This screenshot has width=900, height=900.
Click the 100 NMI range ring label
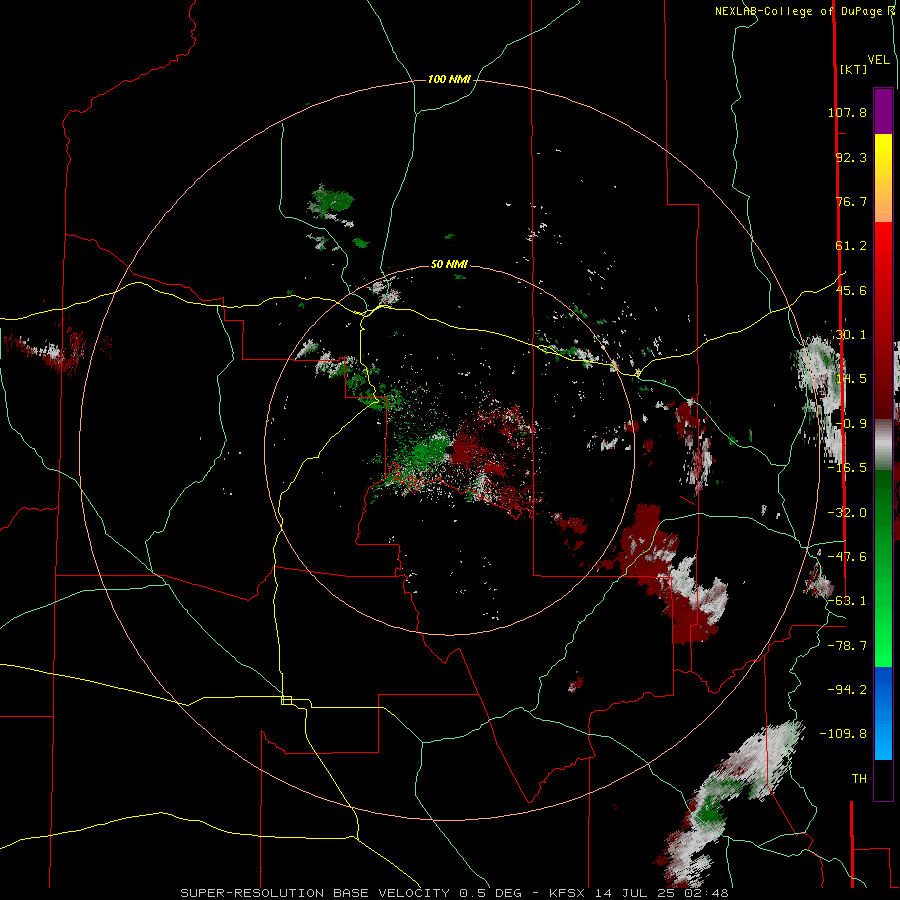tap(449, 79)
